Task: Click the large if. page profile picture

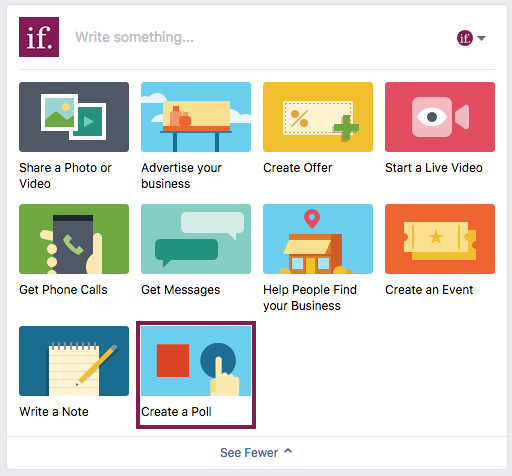Action: coord(39,37)
